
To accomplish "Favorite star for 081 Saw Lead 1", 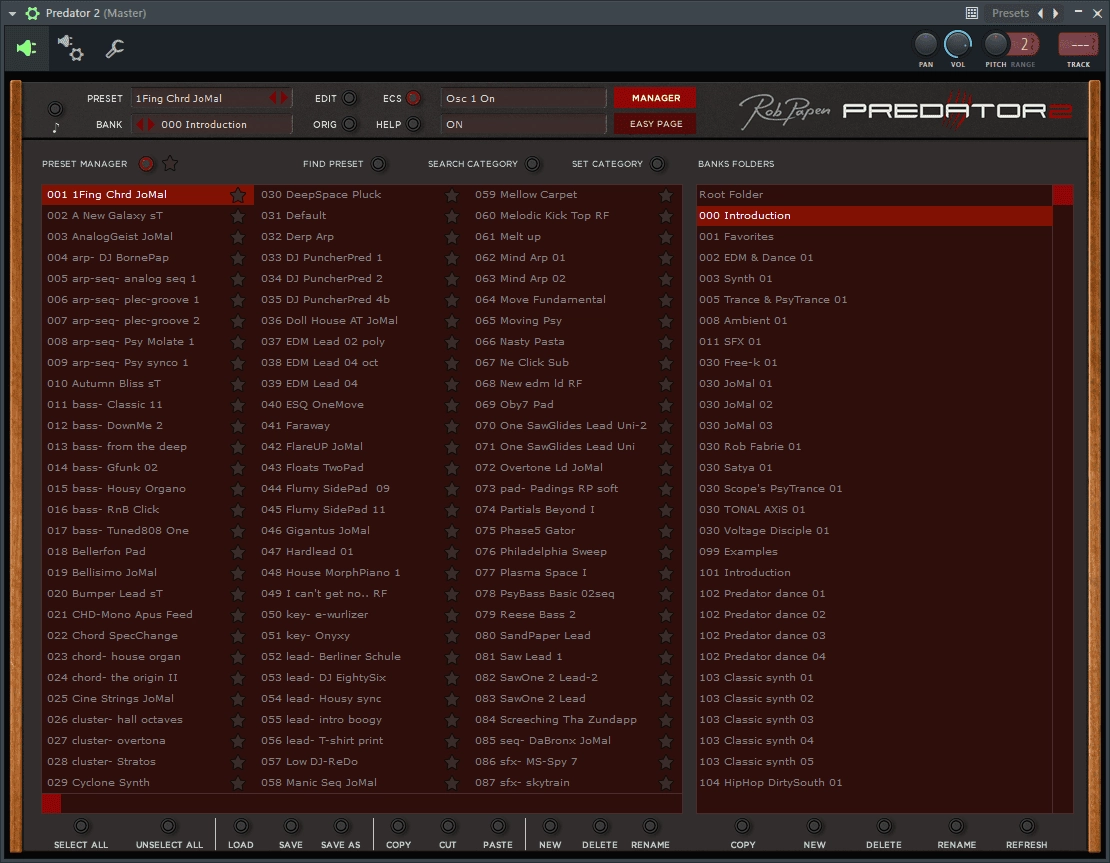I will [x=665, y=657].
